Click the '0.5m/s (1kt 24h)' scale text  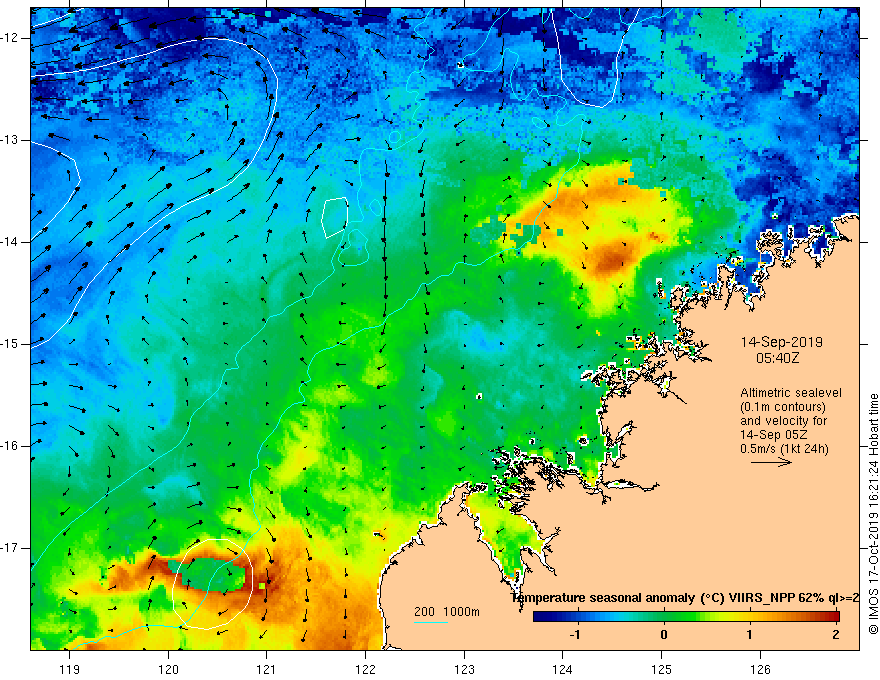click(x=784, y=448)
